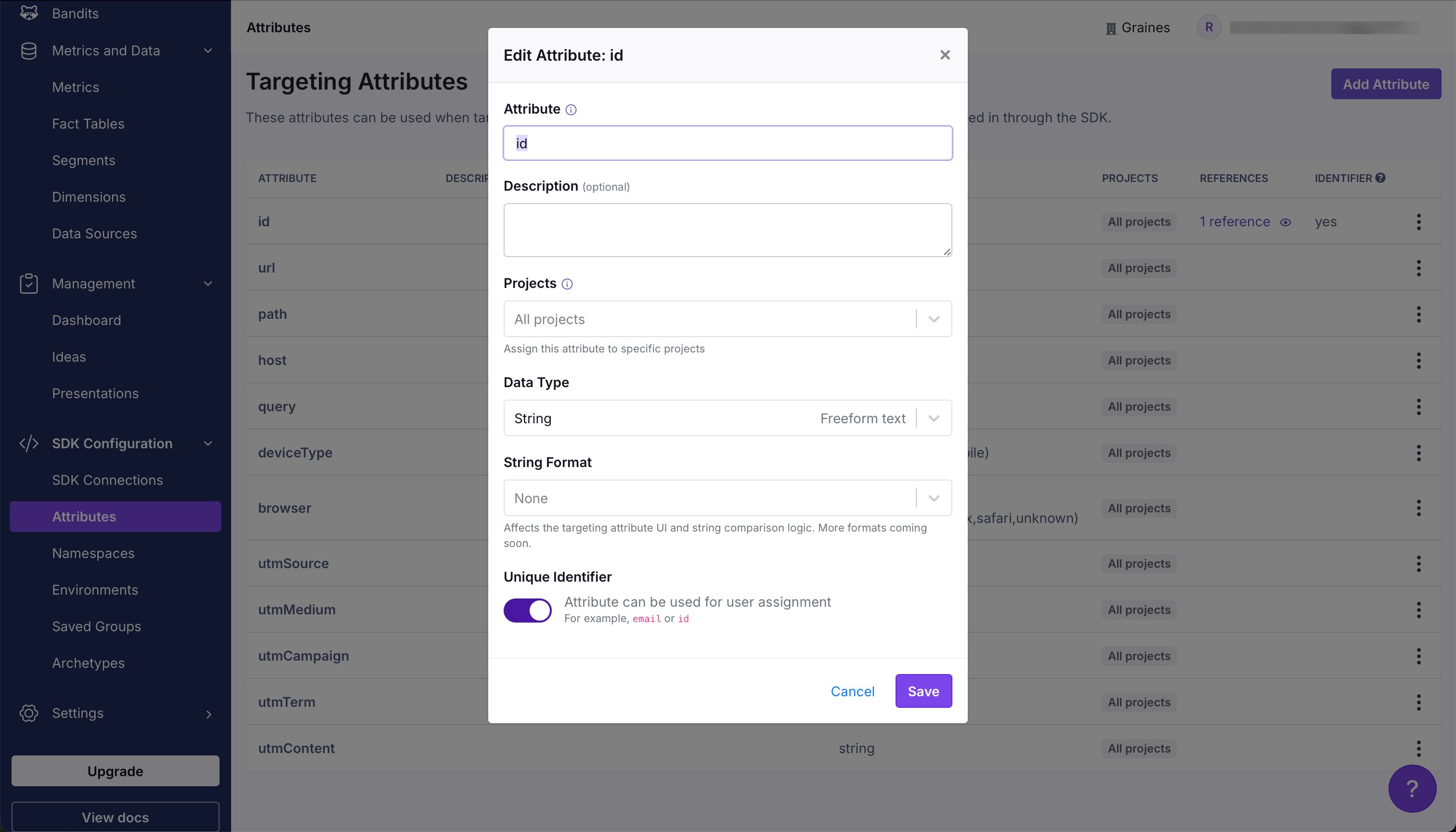Click the utmContent attribute row name

[296, 748]
